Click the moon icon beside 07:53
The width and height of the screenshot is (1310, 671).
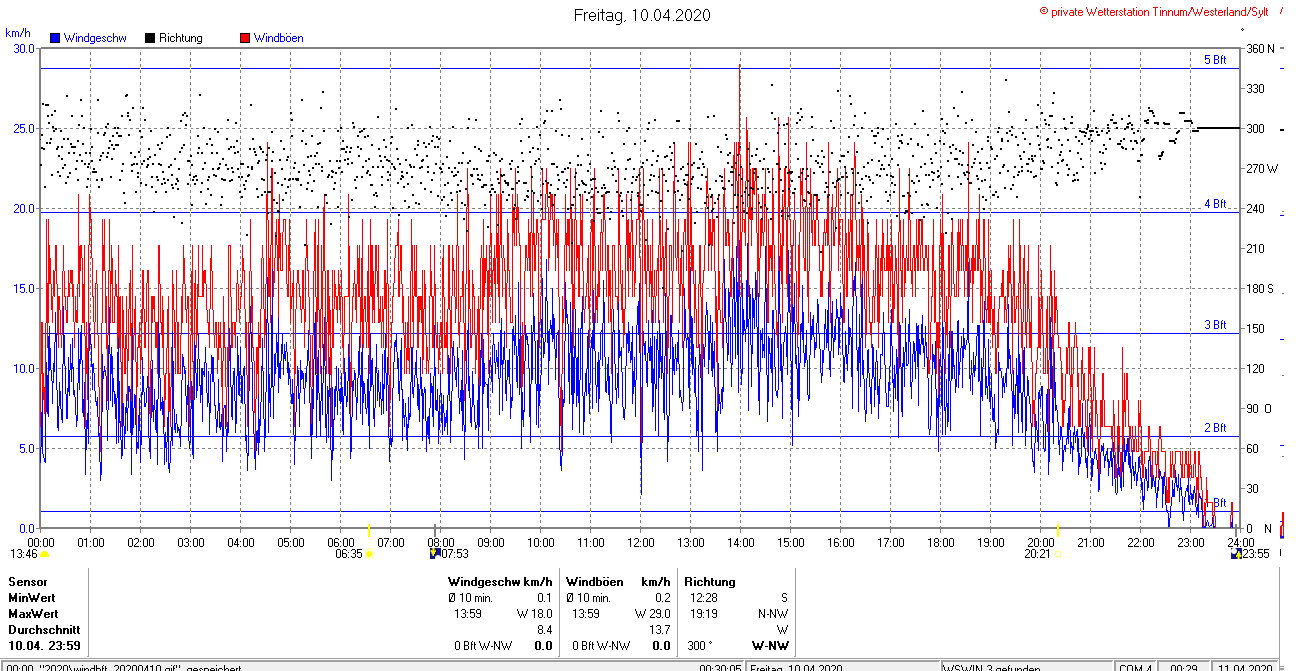pos(435,553)
